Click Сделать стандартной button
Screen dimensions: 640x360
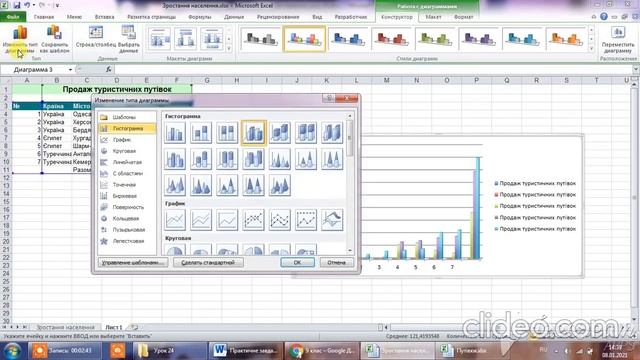click(x=208, y=262)
